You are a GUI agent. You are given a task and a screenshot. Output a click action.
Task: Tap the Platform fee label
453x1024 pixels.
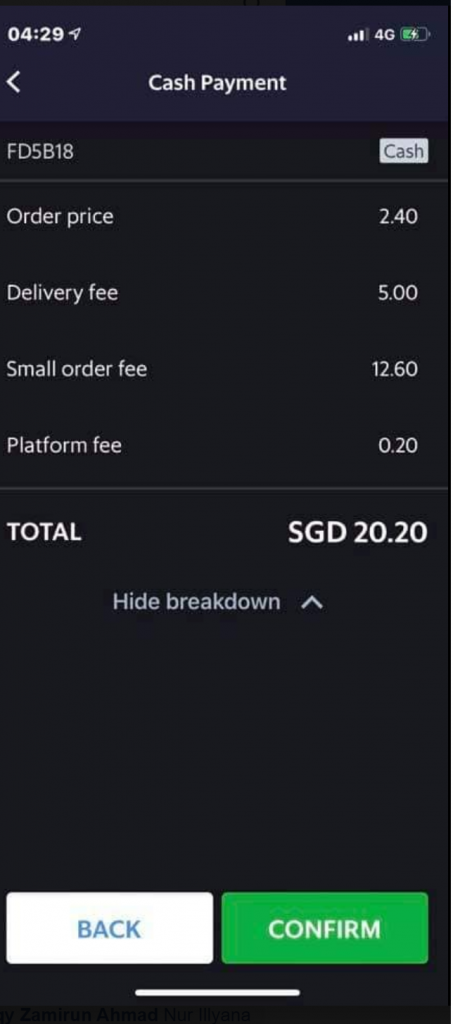[64, 445]
